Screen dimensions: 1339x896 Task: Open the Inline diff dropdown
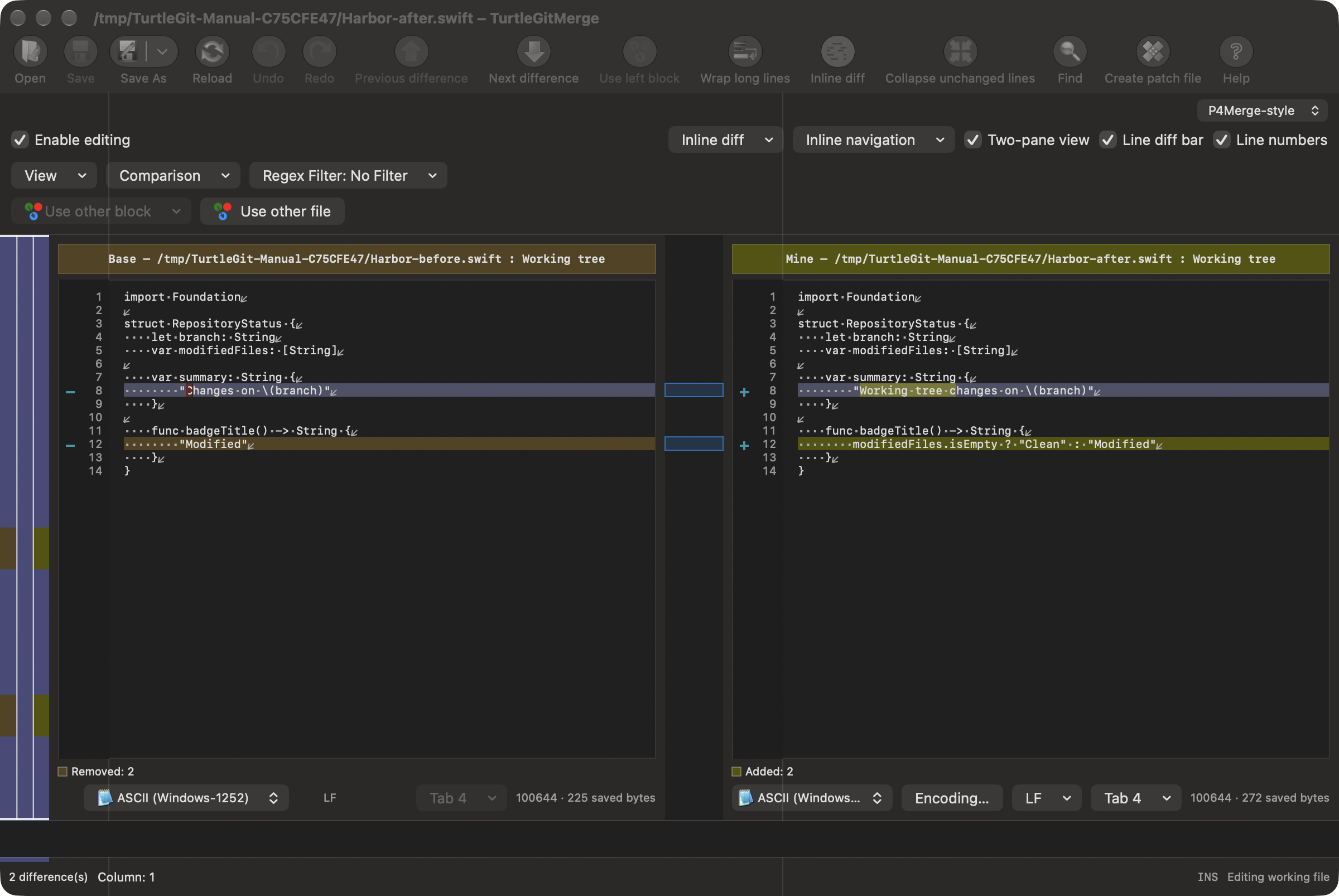[725, 140]
